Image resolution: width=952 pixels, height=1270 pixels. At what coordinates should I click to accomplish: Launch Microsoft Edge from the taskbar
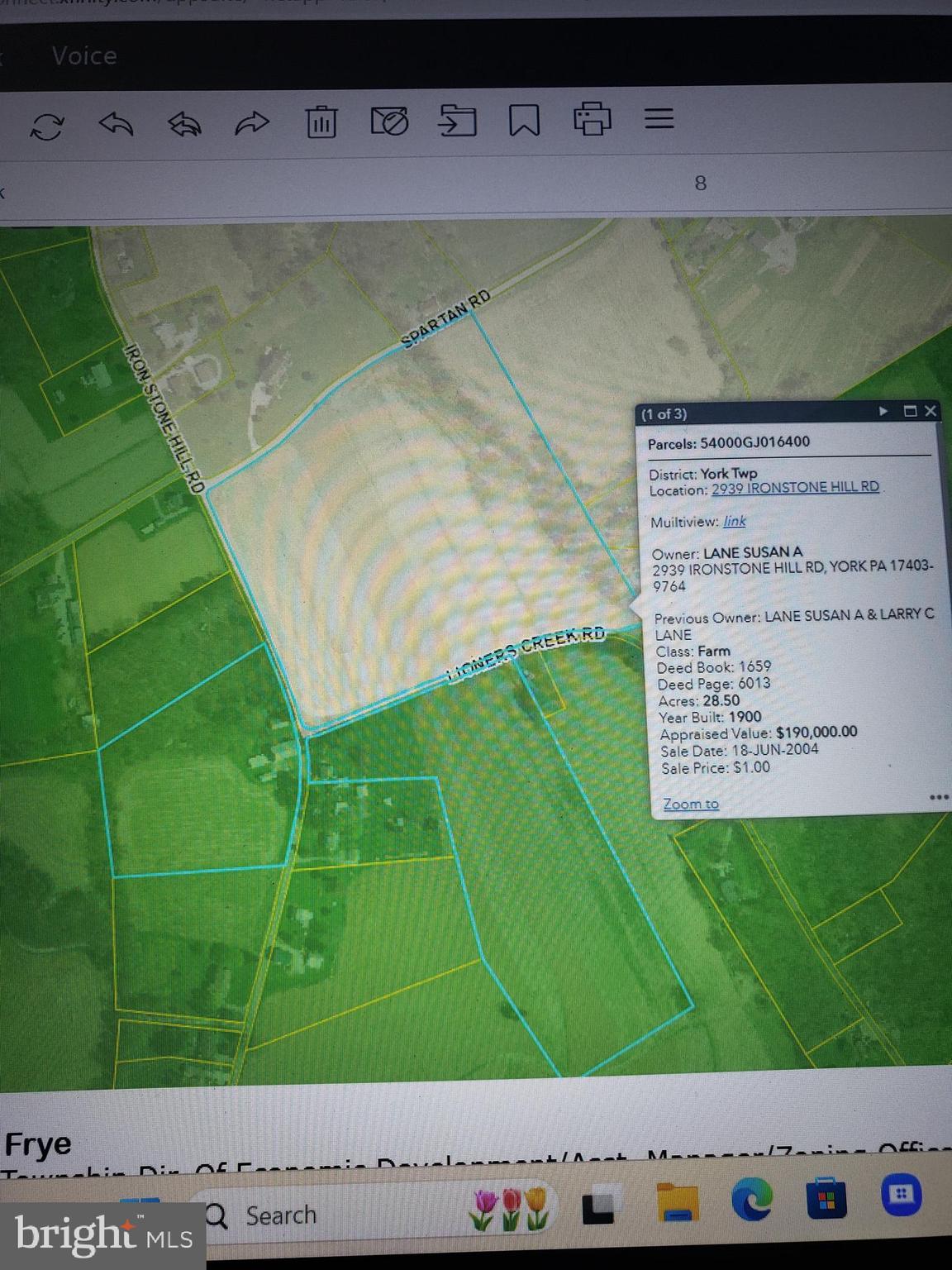pos(752,1198)
